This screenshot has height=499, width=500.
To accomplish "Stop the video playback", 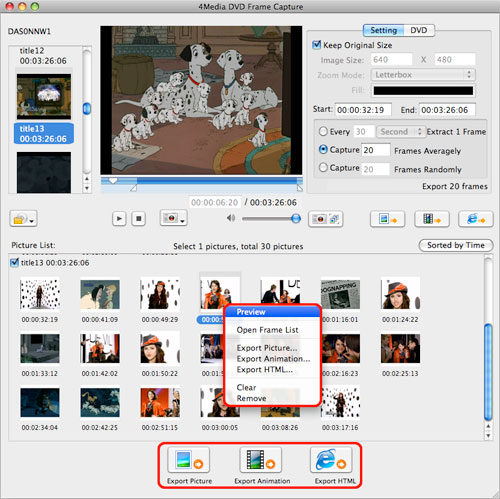I will click(138, 219).
